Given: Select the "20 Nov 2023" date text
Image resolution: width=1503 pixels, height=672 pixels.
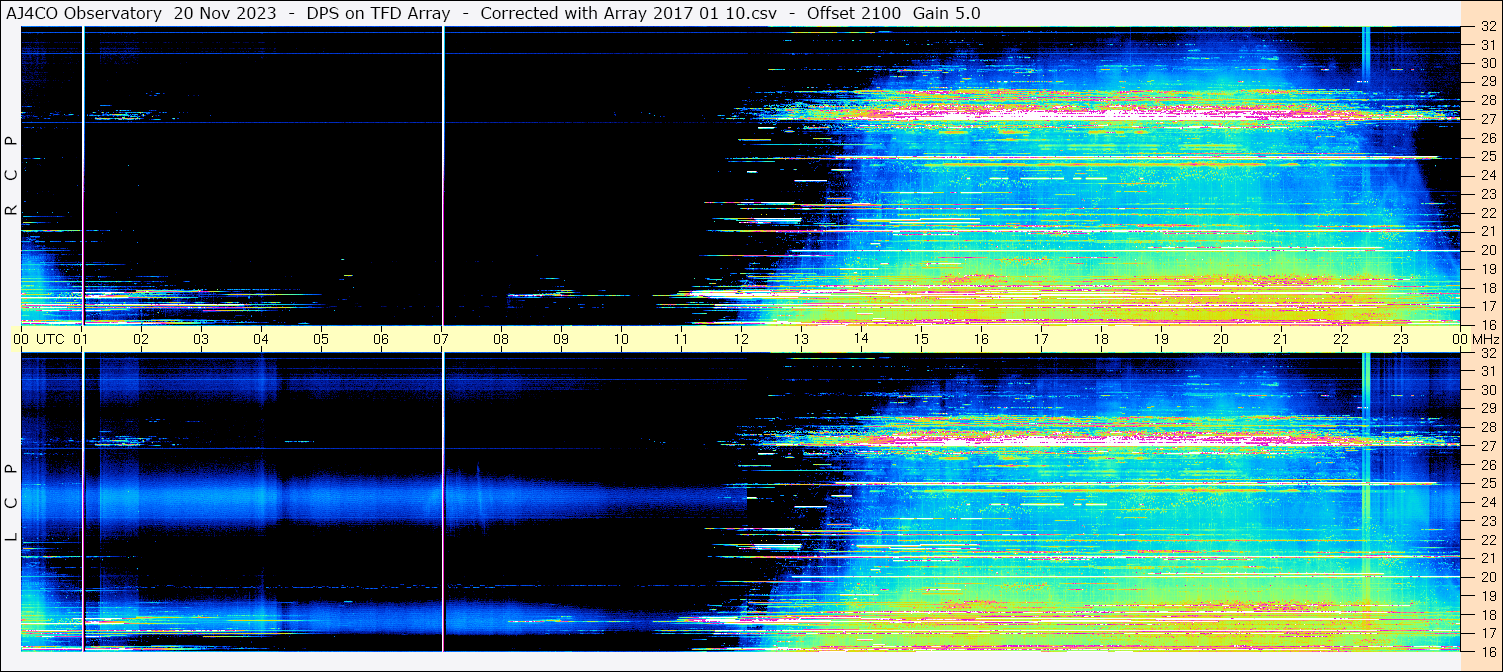Looking at the screenshot, I should tap(225, 13).
